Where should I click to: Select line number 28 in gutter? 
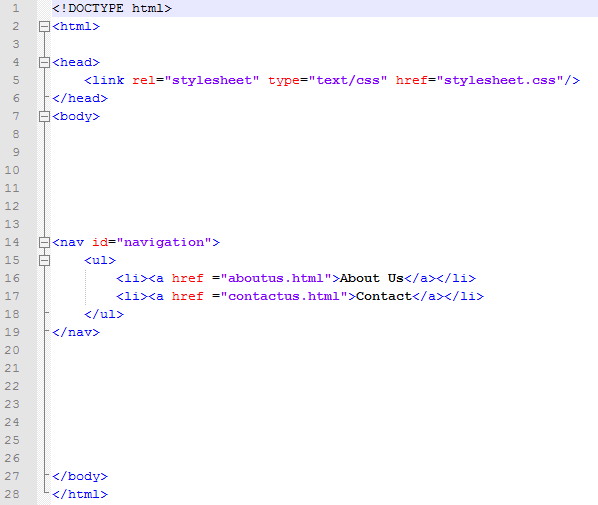[12, 494]
